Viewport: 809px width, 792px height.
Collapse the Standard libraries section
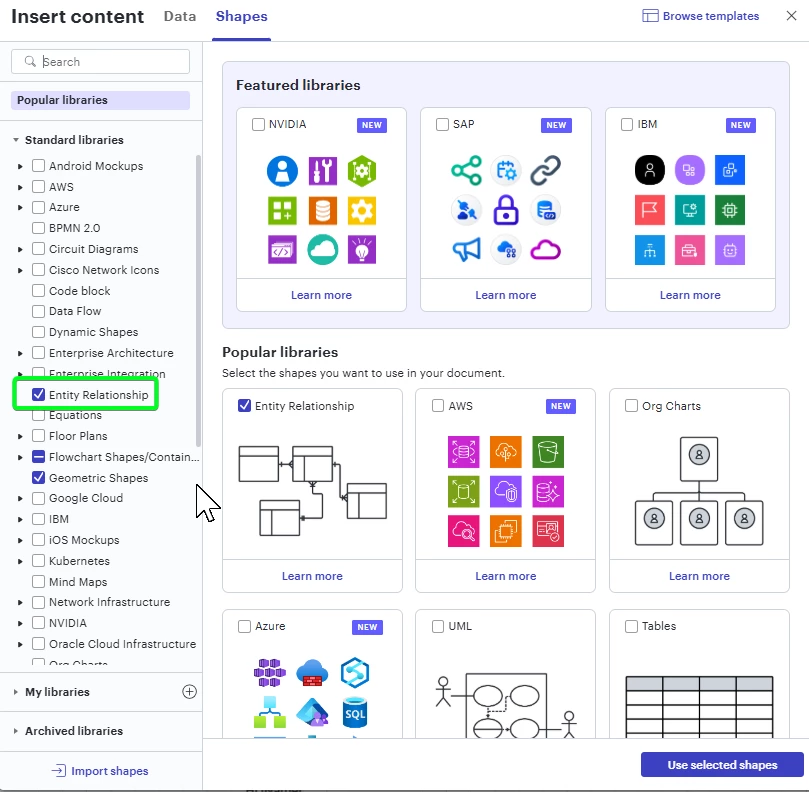pyautogui.click(x=15, y=140)
